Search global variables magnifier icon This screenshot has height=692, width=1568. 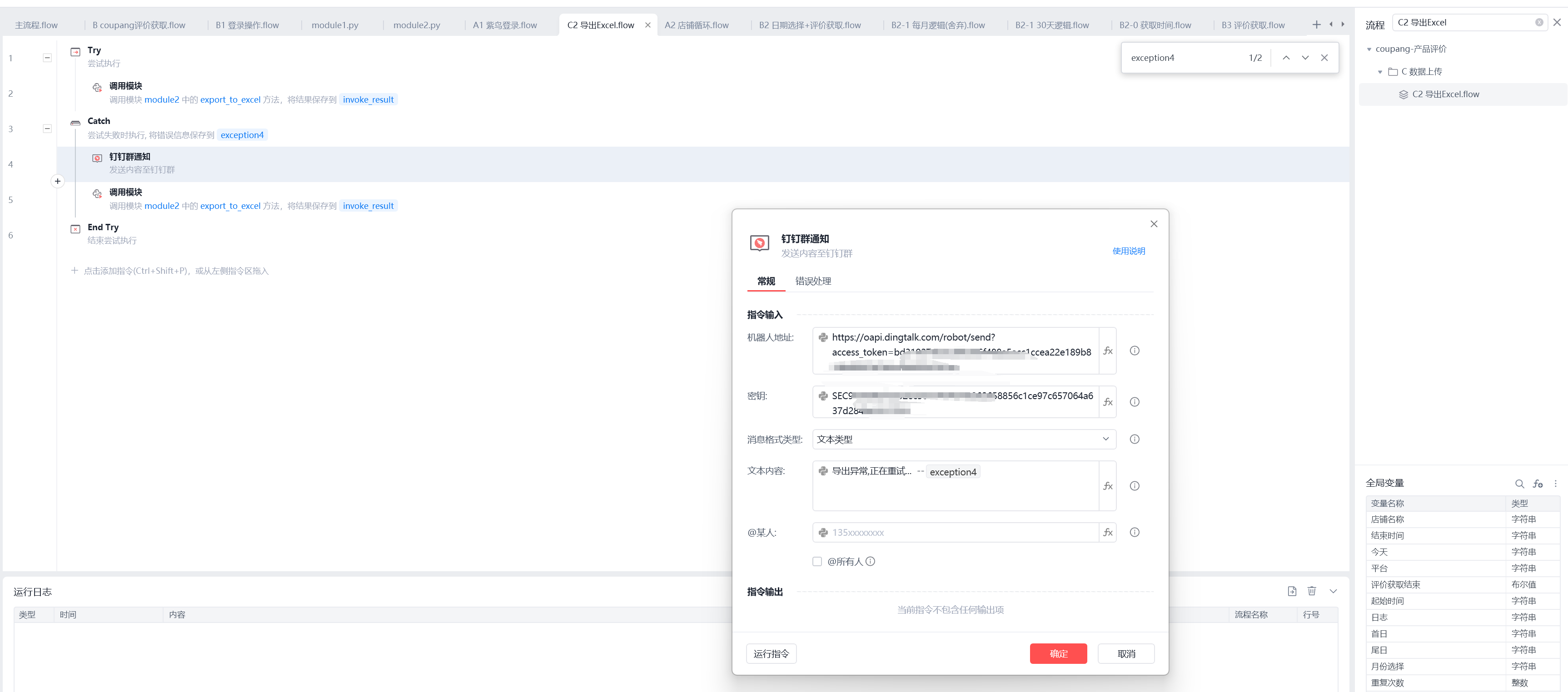pos(1519,484)
